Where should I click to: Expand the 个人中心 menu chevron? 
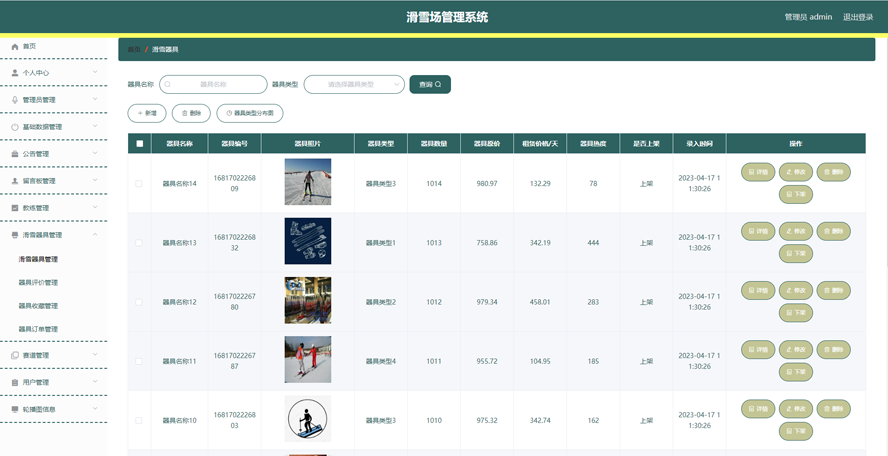click(95, 72)
